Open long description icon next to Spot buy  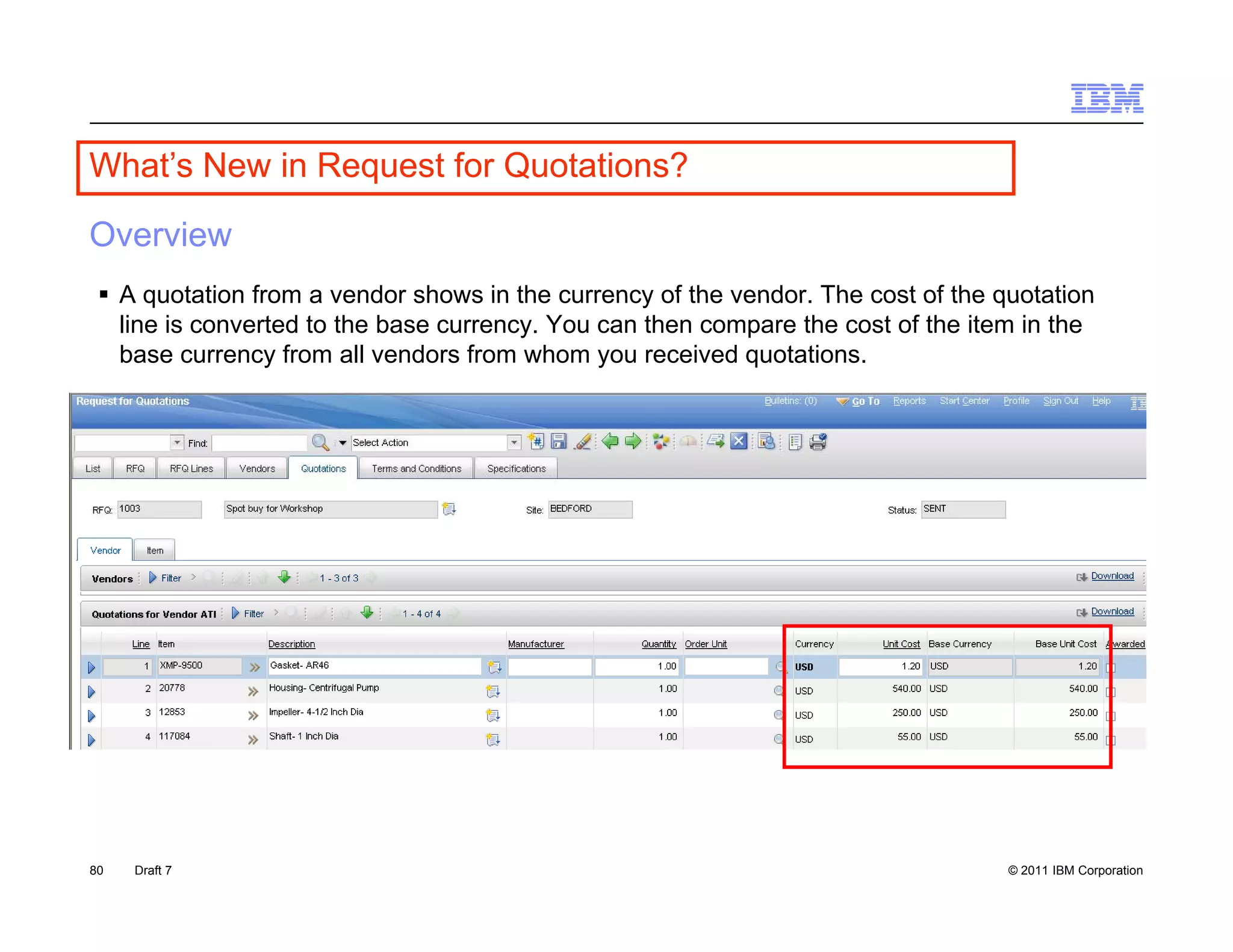[449, 509]
